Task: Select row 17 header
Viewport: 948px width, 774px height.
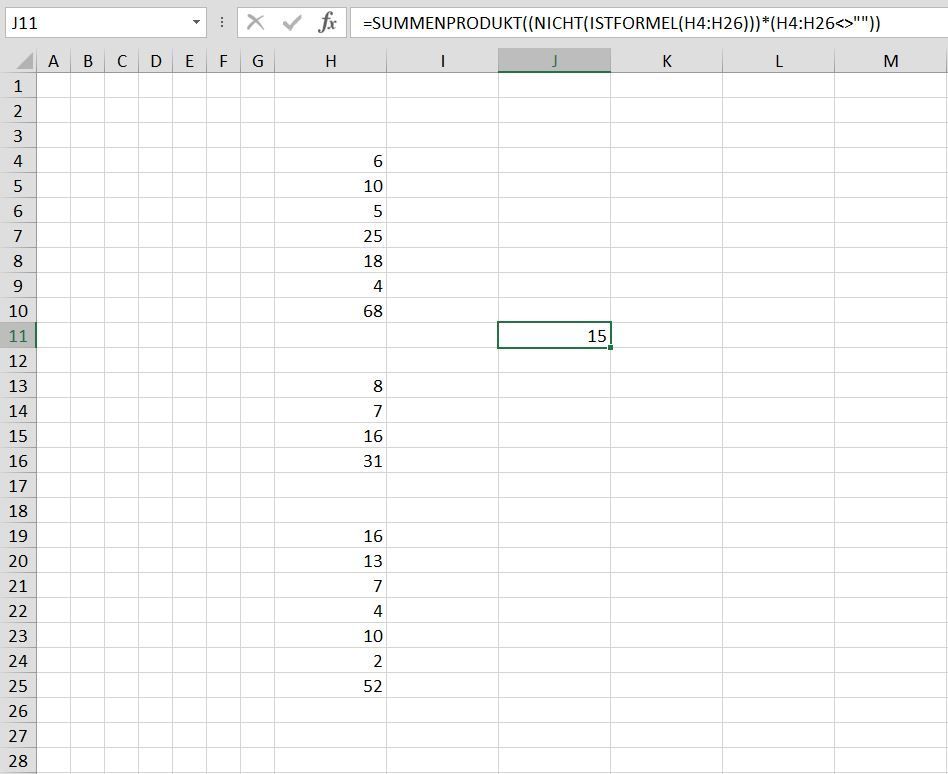Action: (x=18, y=486)
